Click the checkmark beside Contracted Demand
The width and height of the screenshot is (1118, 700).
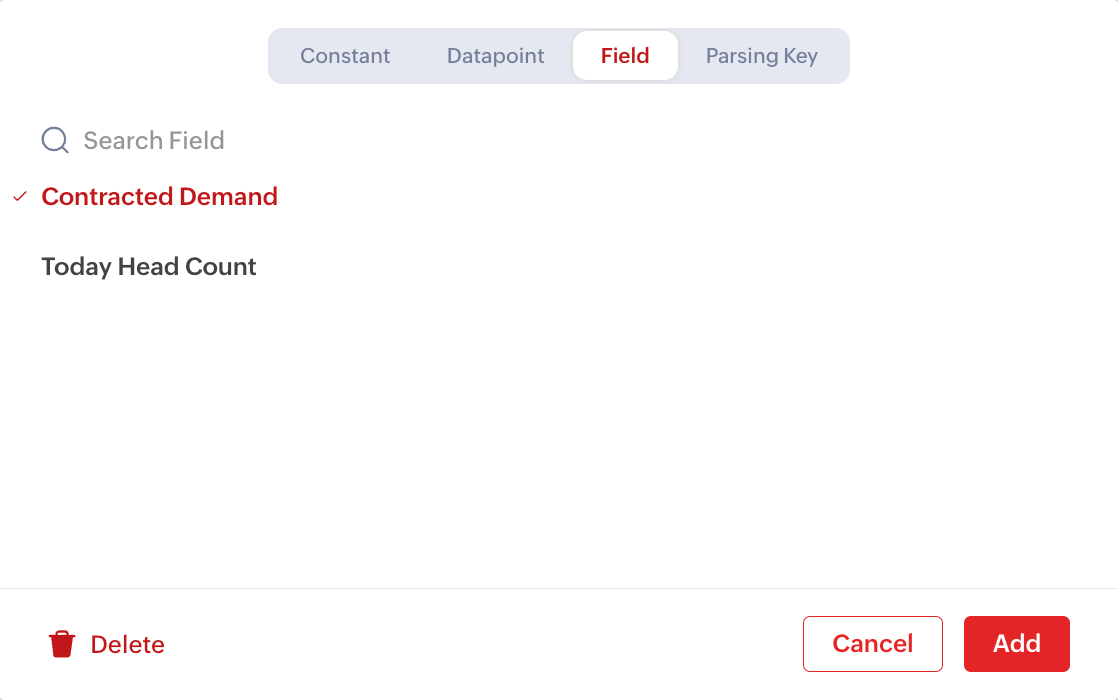pyautogui.click(x=20, y=197)
